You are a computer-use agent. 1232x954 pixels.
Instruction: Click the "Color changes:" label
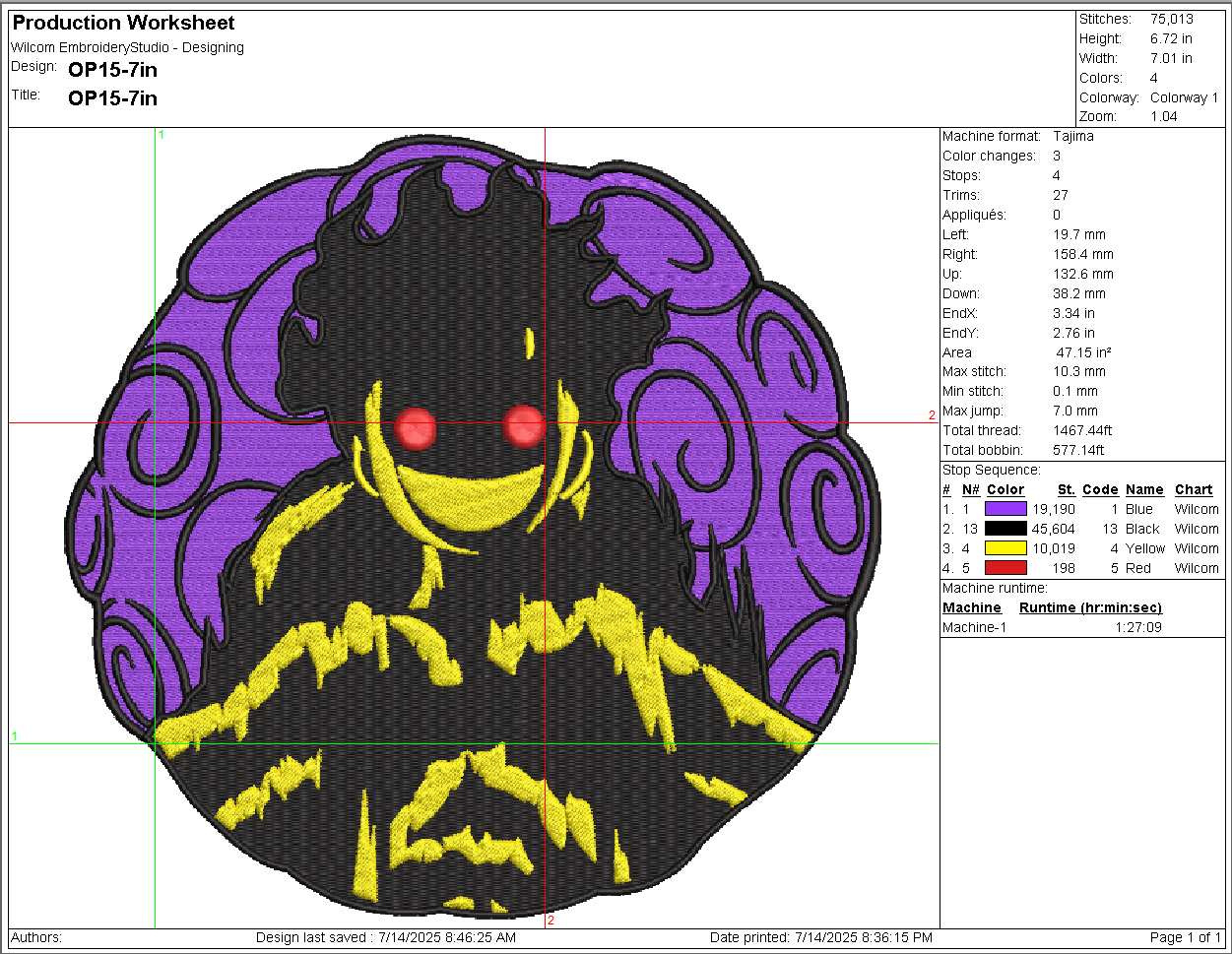click(x=989, y=156)
